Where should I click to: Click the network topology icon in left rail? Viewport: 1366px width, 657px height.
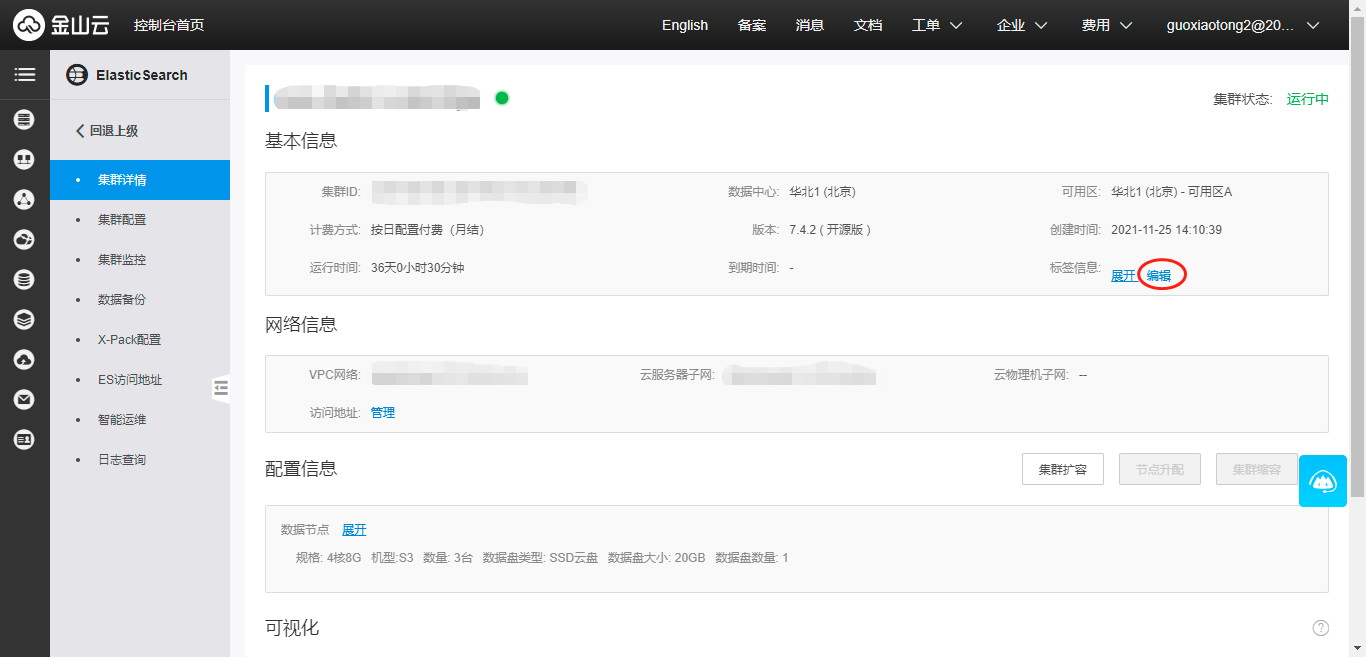24,200
